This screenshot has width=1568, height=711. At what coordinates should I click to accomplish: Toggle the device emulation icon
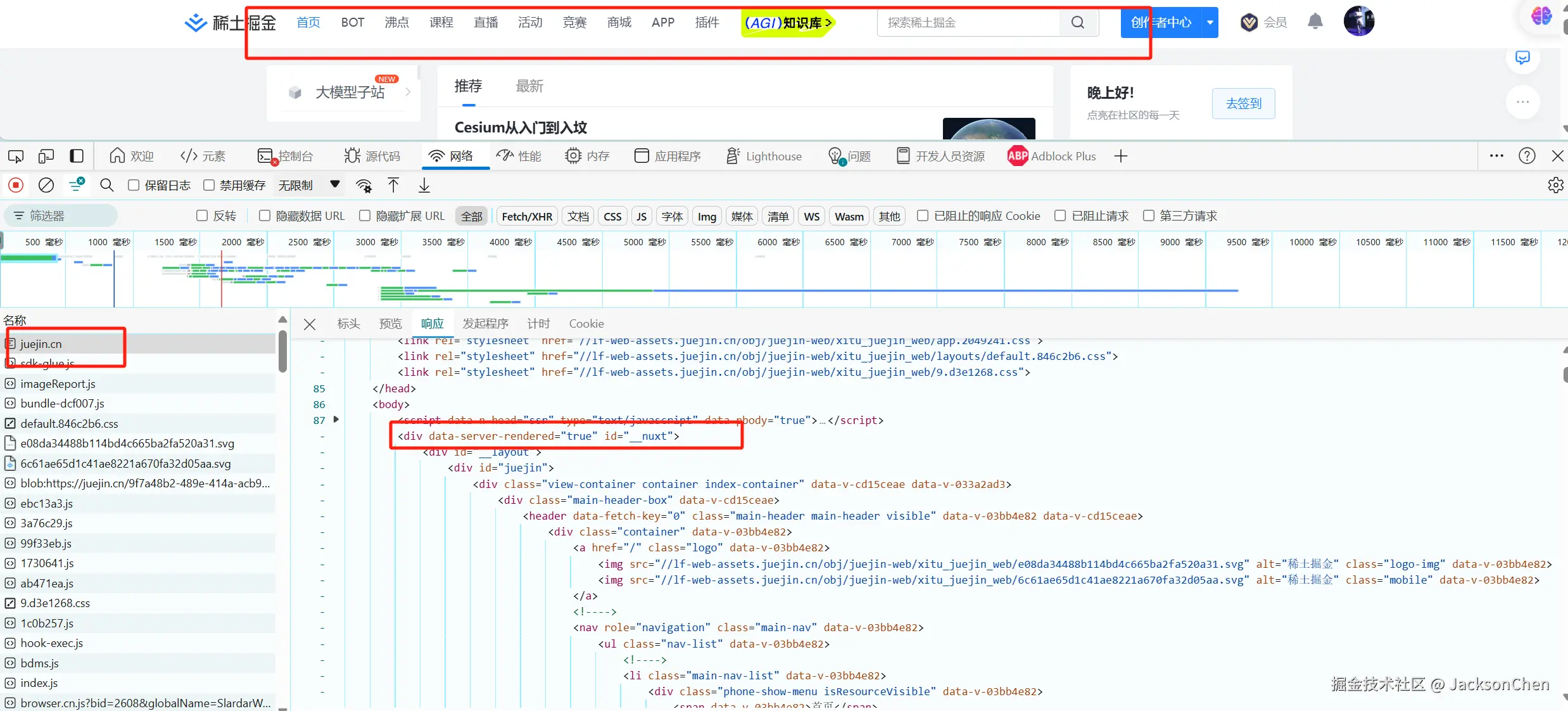click(x=46, y=156)
